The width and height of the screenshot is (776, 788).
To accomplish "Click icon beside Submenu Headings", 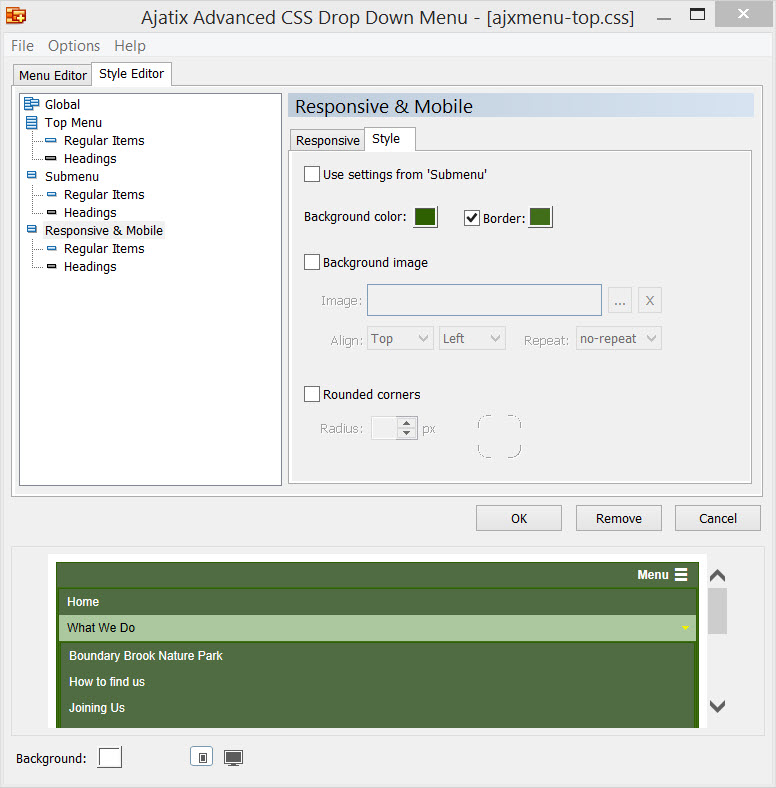I will coord(51,212).
